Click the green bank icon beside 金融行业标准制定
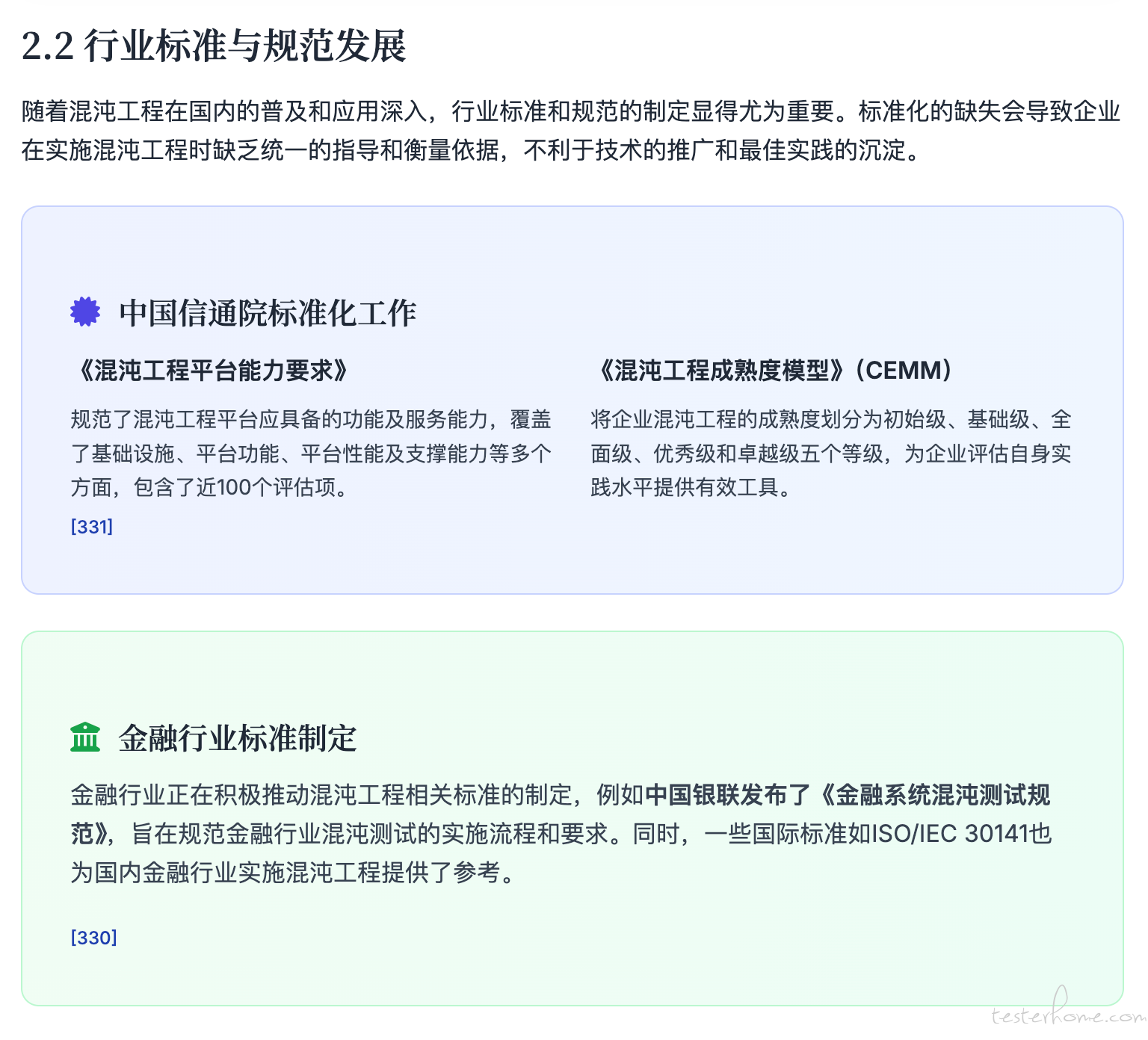 [x=85, y=737]
